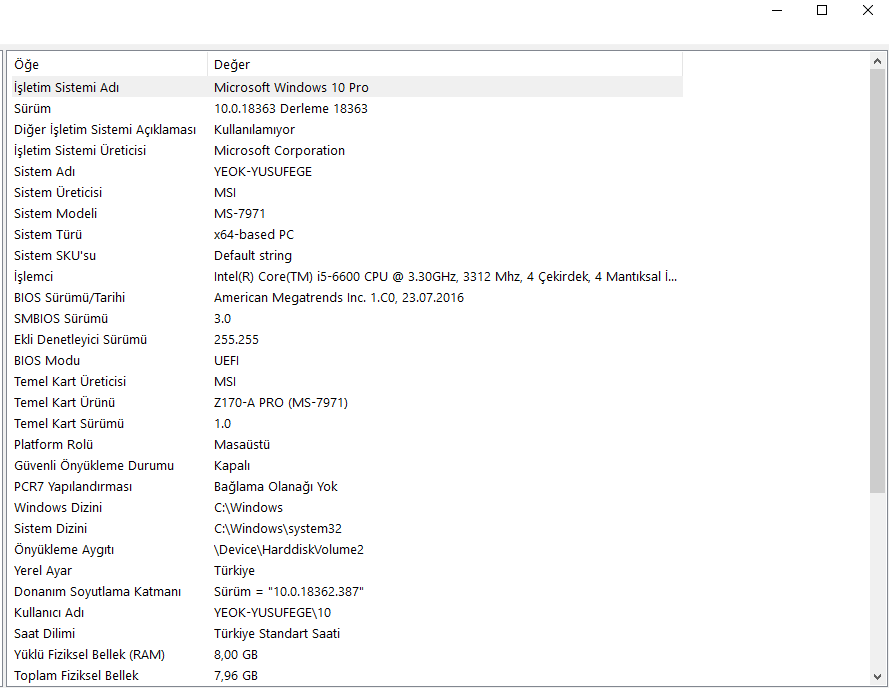This screenshot has height=688, width=889.
Task: Click the Türkiye Standart Saati value
Action: (277, 633)
